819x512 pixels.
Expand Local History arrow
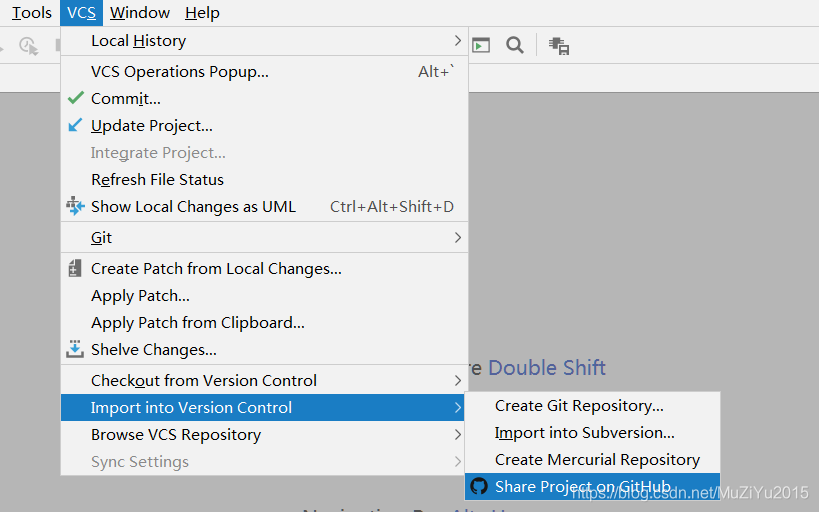point(458,41)
